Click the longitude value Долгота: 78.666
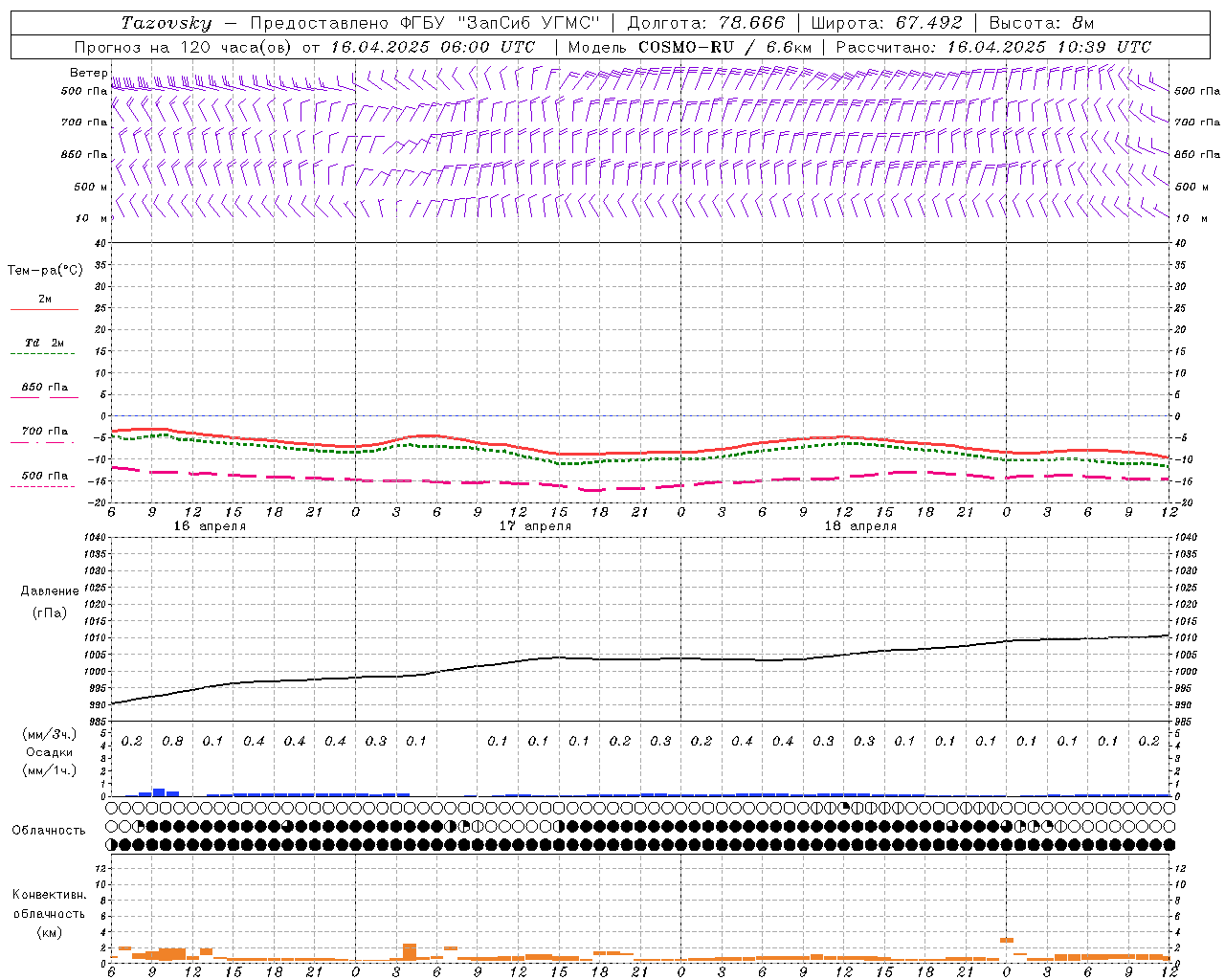The width and height of the screenshot is (1225, 980). point(705,23)
